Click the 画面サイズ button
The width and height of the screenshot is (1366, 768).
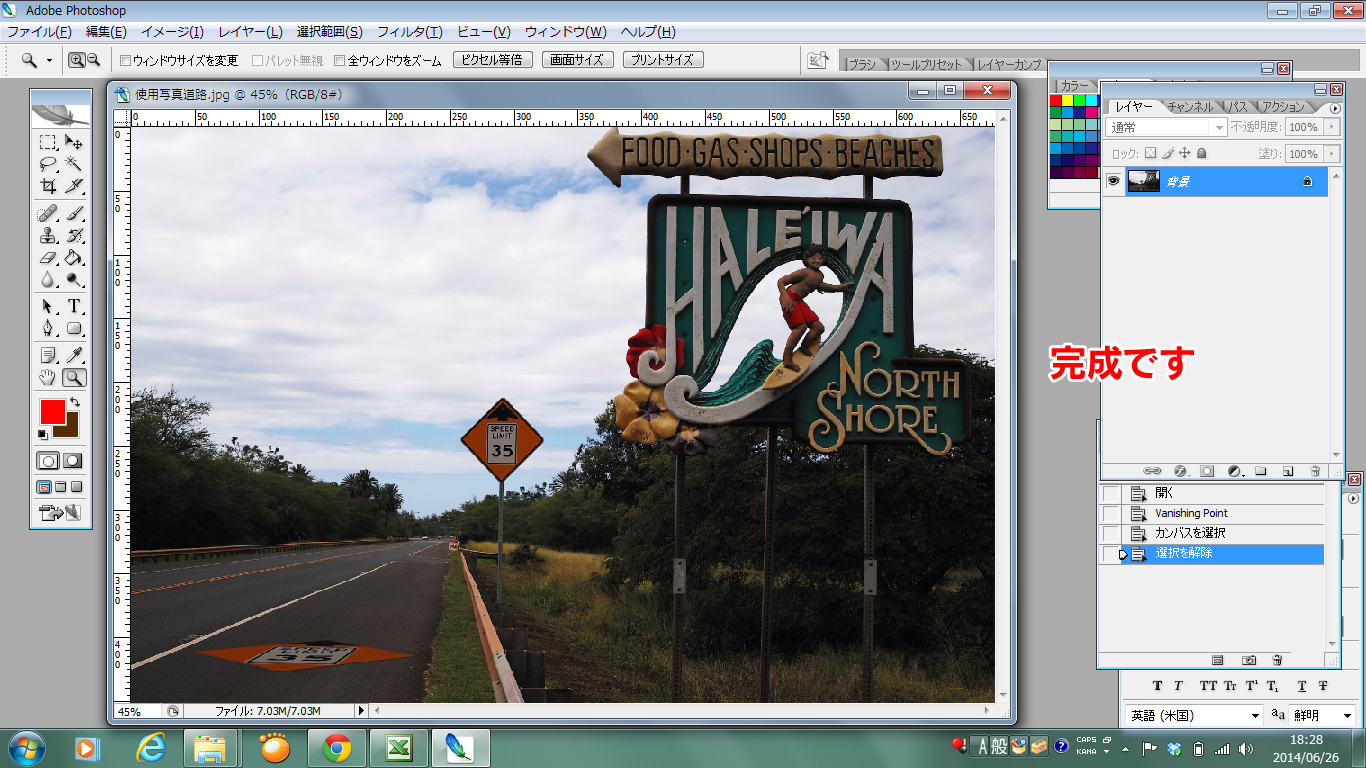(578, 60)
